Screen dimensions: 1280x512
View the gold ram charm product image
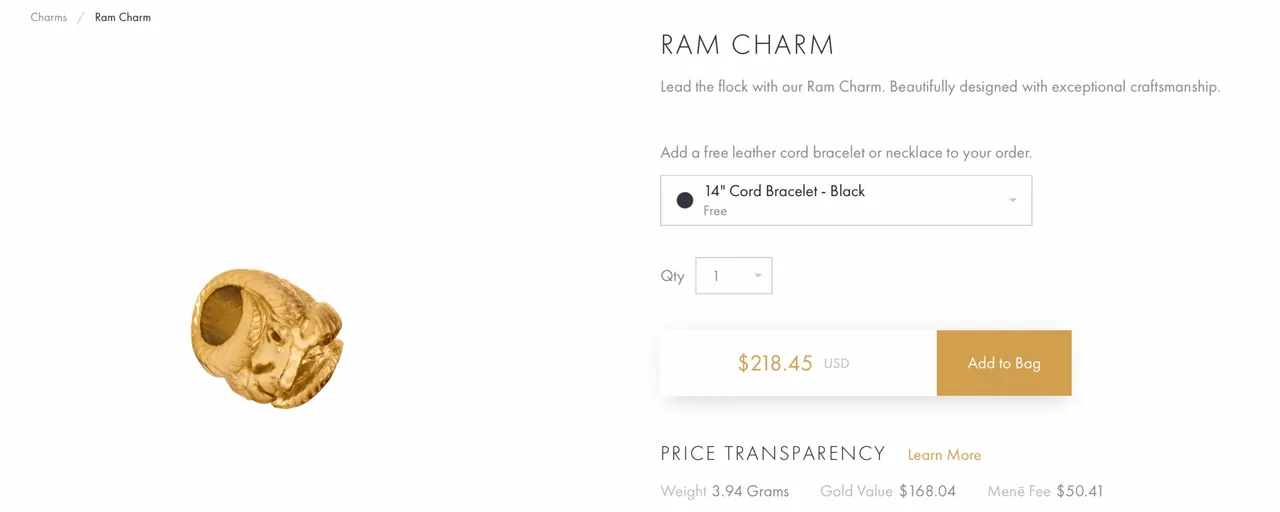tap(267, 338)
